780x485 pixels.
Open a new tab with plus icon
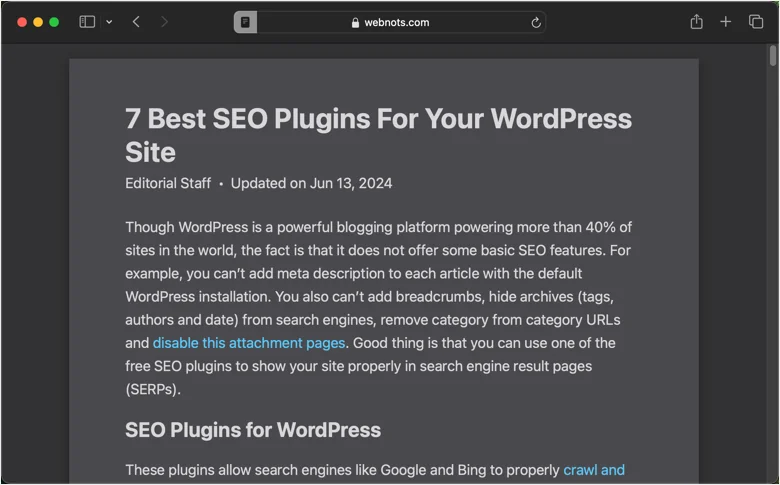tap(726, 21)
